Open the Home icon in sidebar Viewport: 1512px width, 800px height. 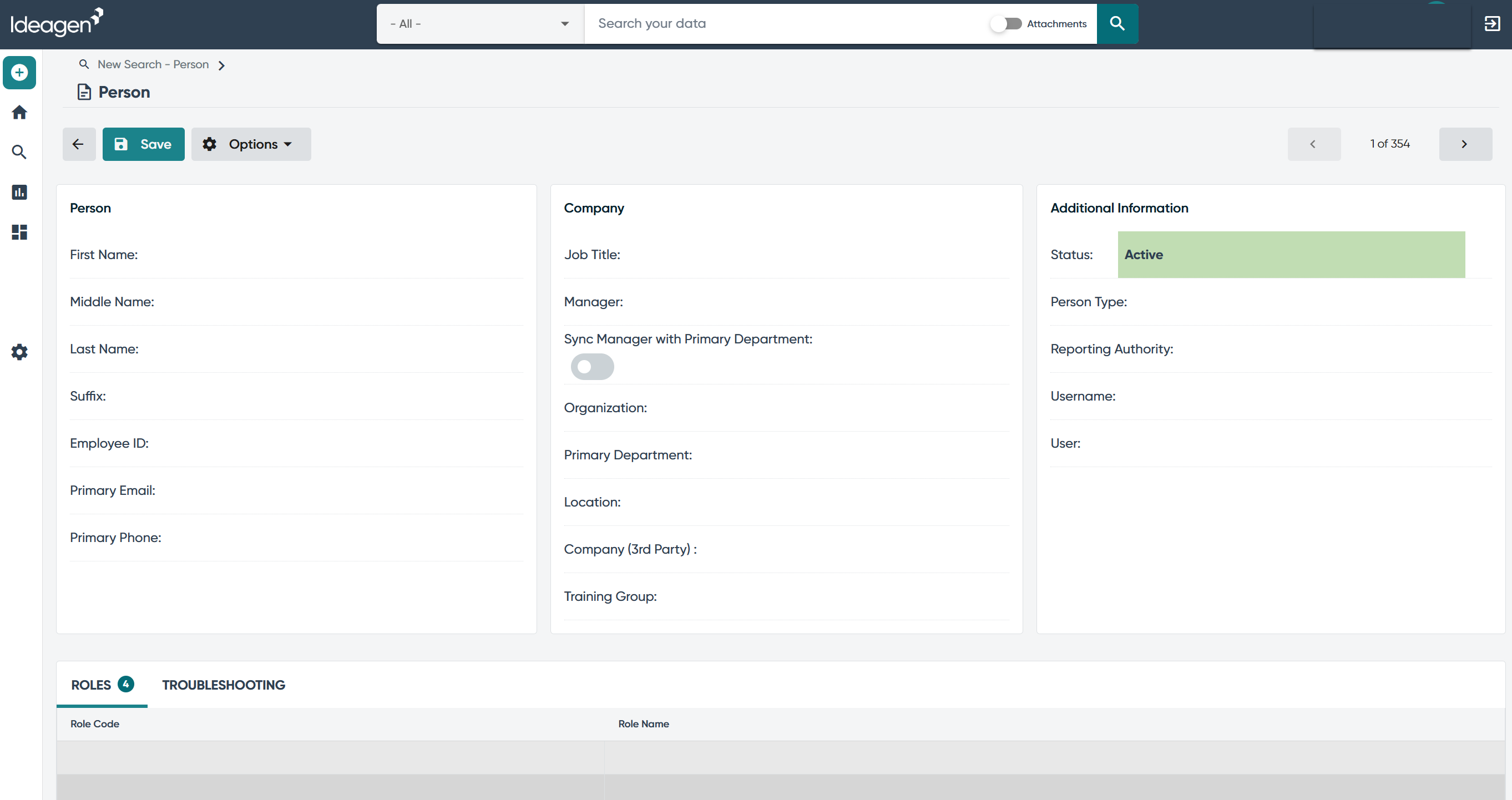point(19,112)
